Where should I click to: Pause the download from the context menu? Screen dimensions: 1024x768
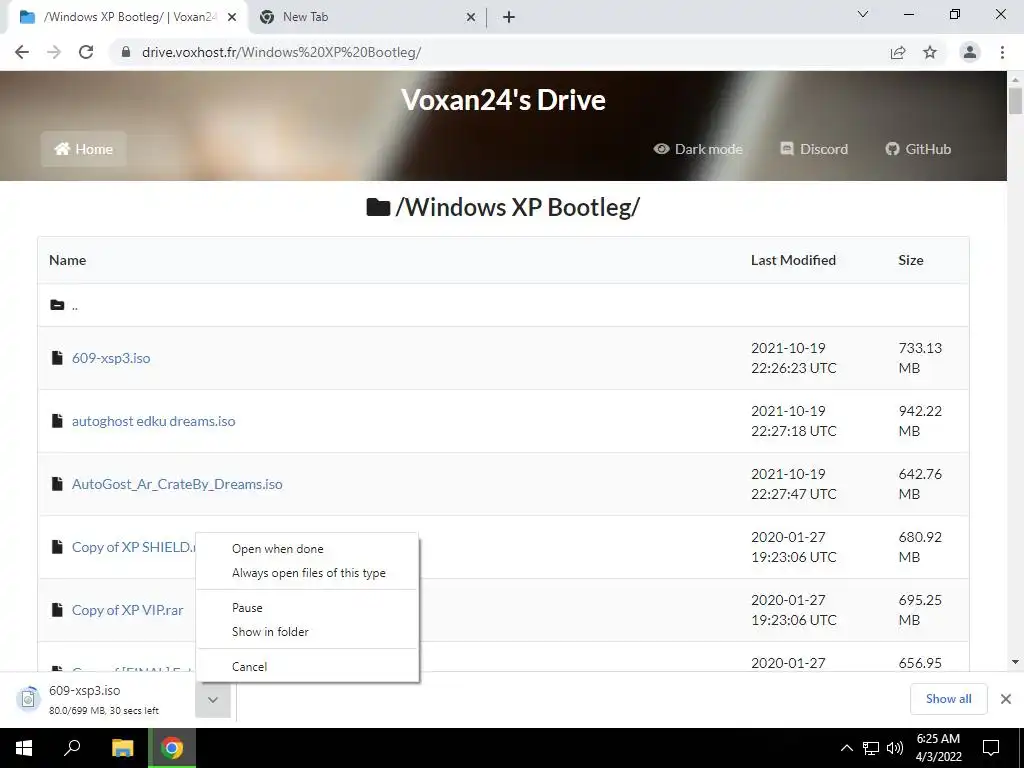coord(307,607)
